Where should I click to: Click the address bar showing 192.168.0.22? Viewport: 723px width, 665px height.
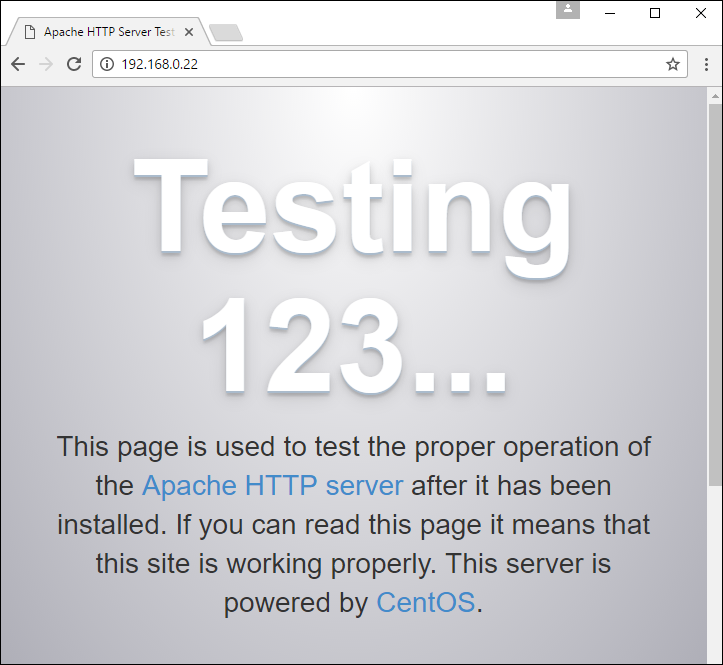click(x=390, y=64)
